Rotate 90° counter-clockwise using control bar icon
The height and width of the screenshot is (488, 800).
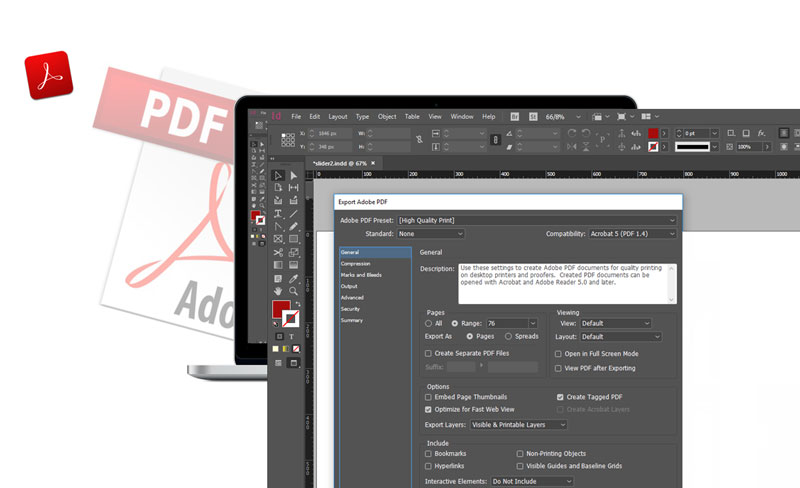click(x=586, y=133)
